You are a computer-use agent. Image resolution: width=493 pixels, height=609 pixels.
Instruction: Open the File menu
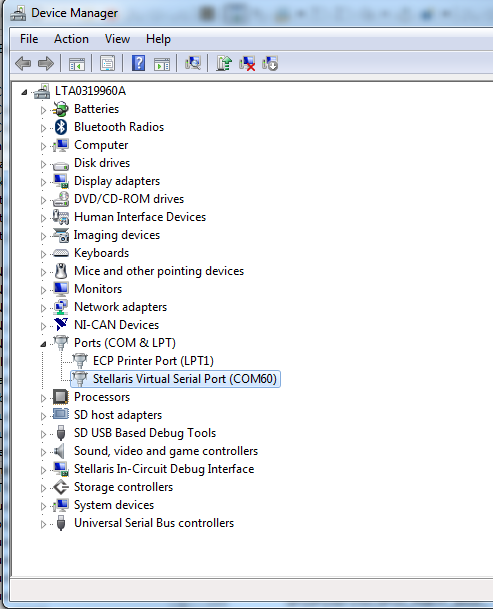[x=29, y=39]
